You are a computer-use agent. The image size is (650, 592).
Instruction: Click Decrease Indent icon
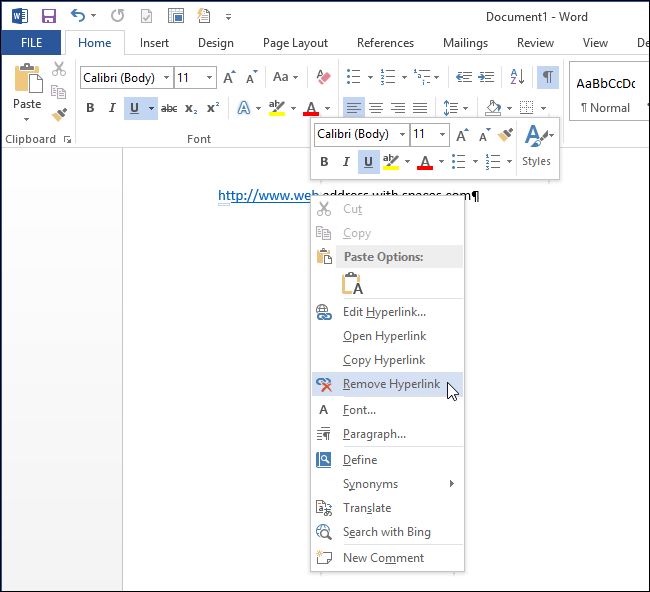click(463, 77)
